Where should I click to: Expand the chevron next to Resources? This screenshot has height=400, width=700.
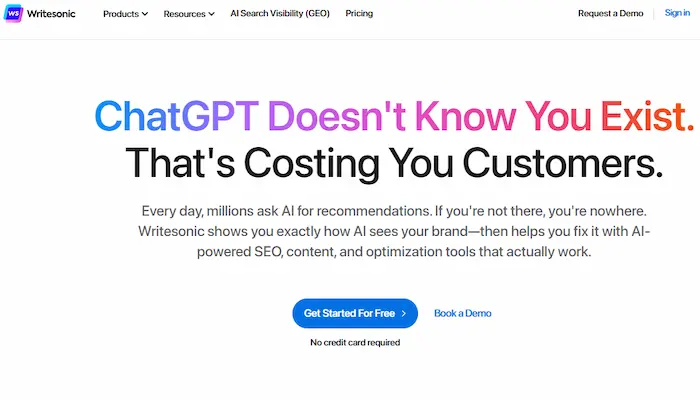click(211, 14)
